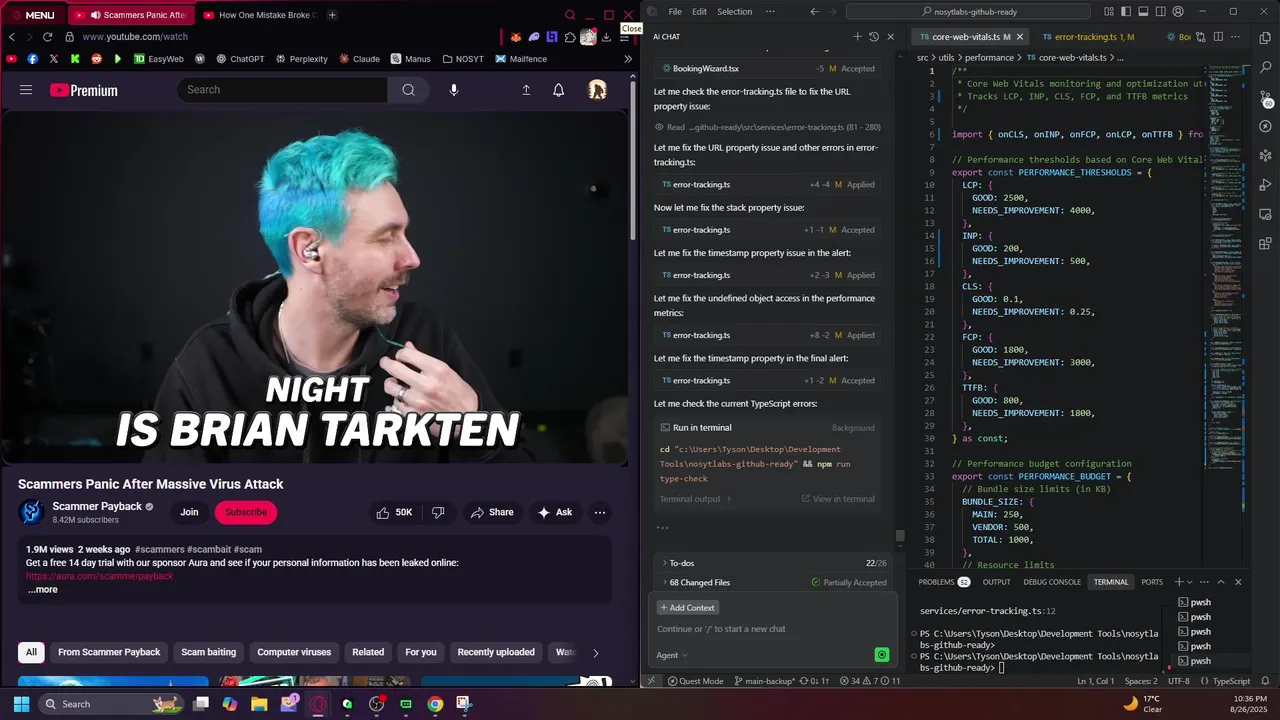The width and height of the screenshot is (1280, 720).
Task: Open new terminal launch profile dropdown
Action: (x=1189, y=582)
